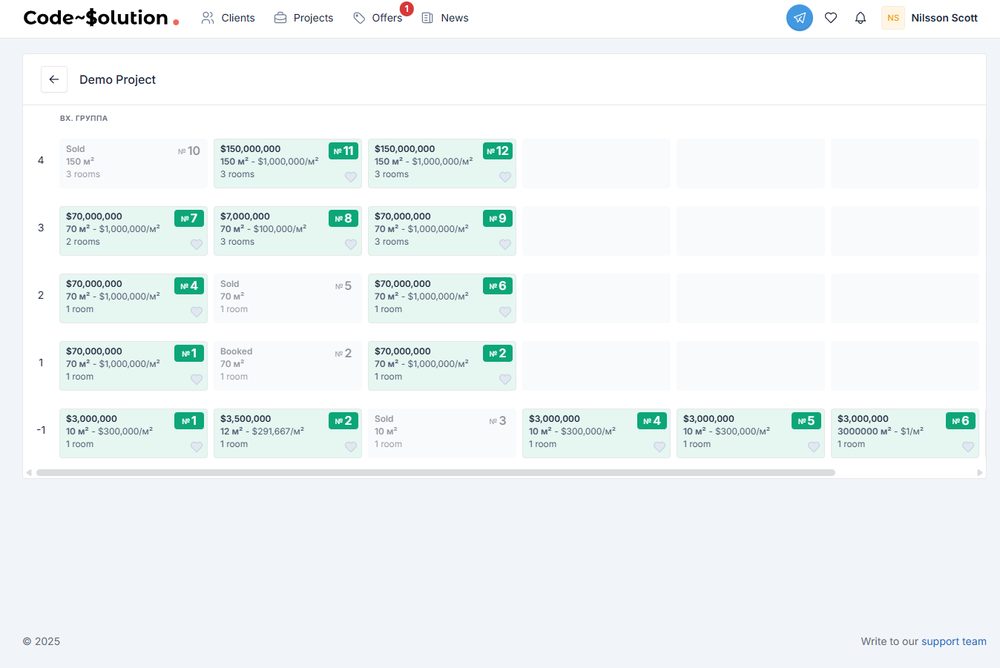Screen dimensions: 1000x668
Task: Favorite floor -1 unit №4 heart
Action: [x=659, y=447]
